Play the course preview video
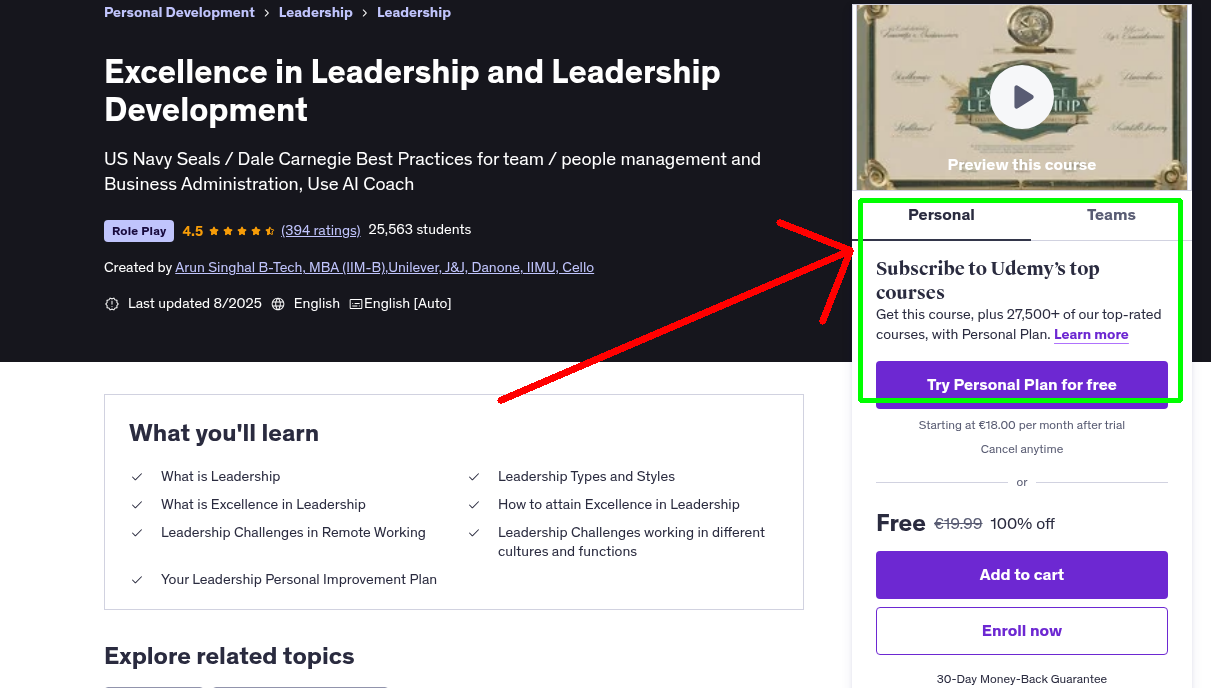 (1021, 96)
